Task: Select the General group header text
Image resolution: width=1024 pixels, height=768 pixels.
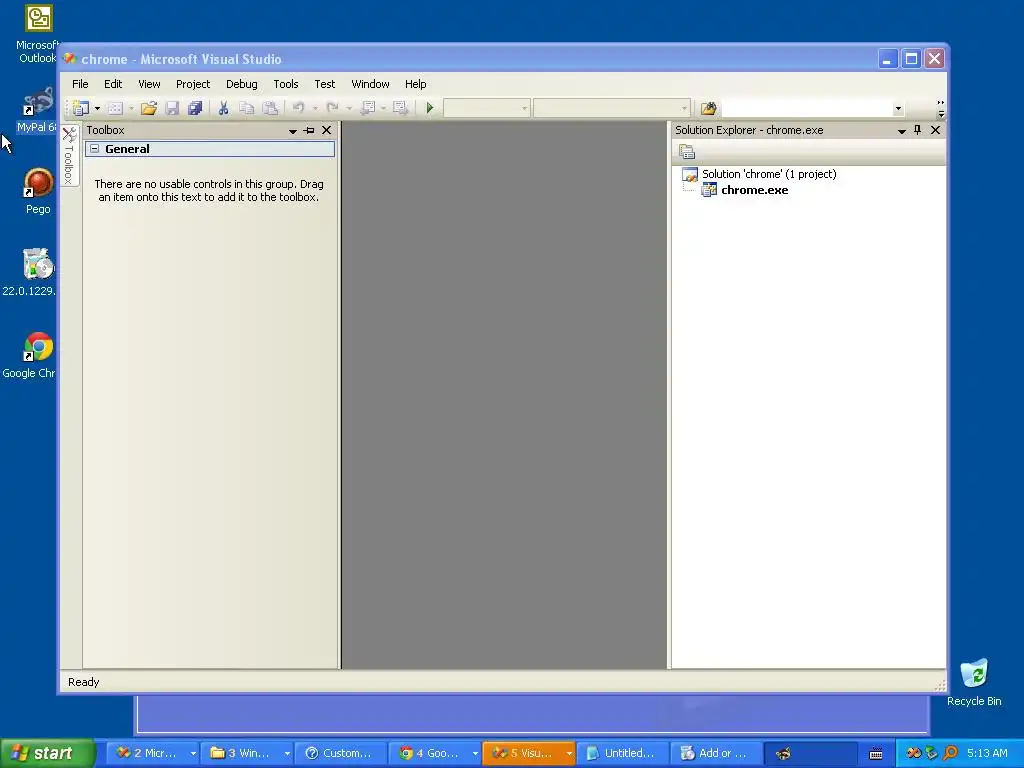Action: click(x=127, y=149)
